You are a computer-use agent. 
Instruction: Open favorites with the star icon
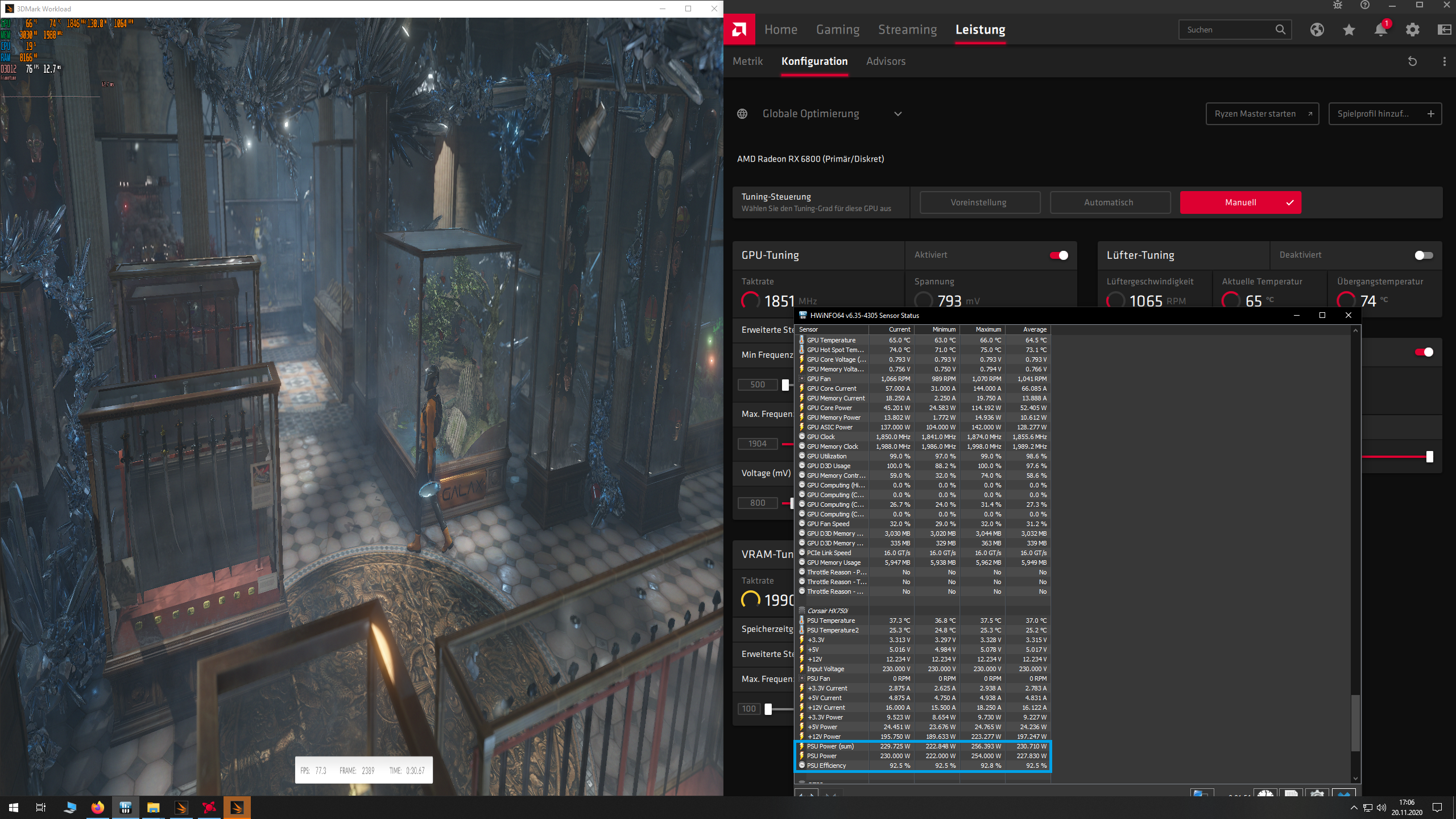click(1349, 30)
